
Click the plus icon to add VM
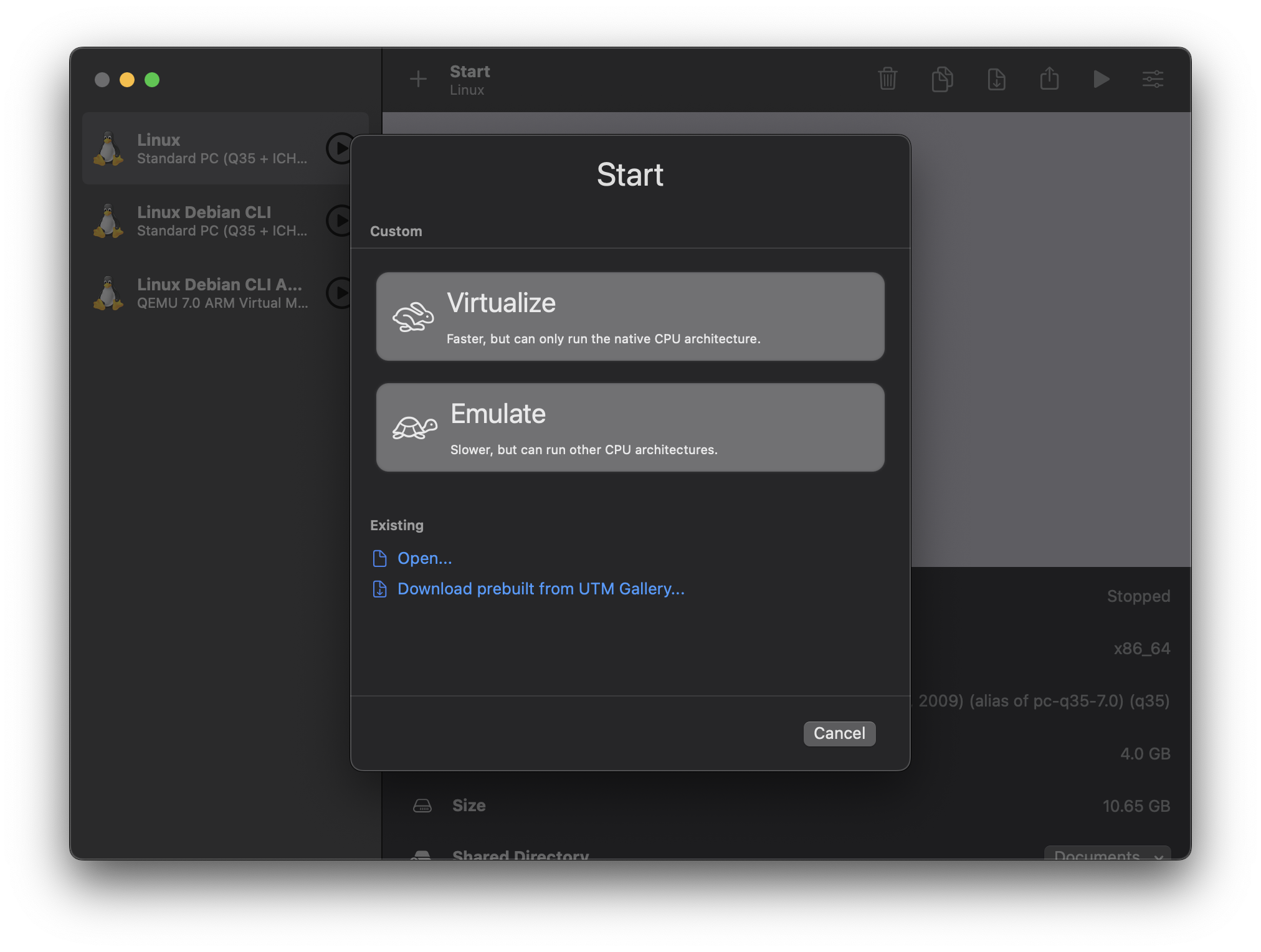(418, 79)
